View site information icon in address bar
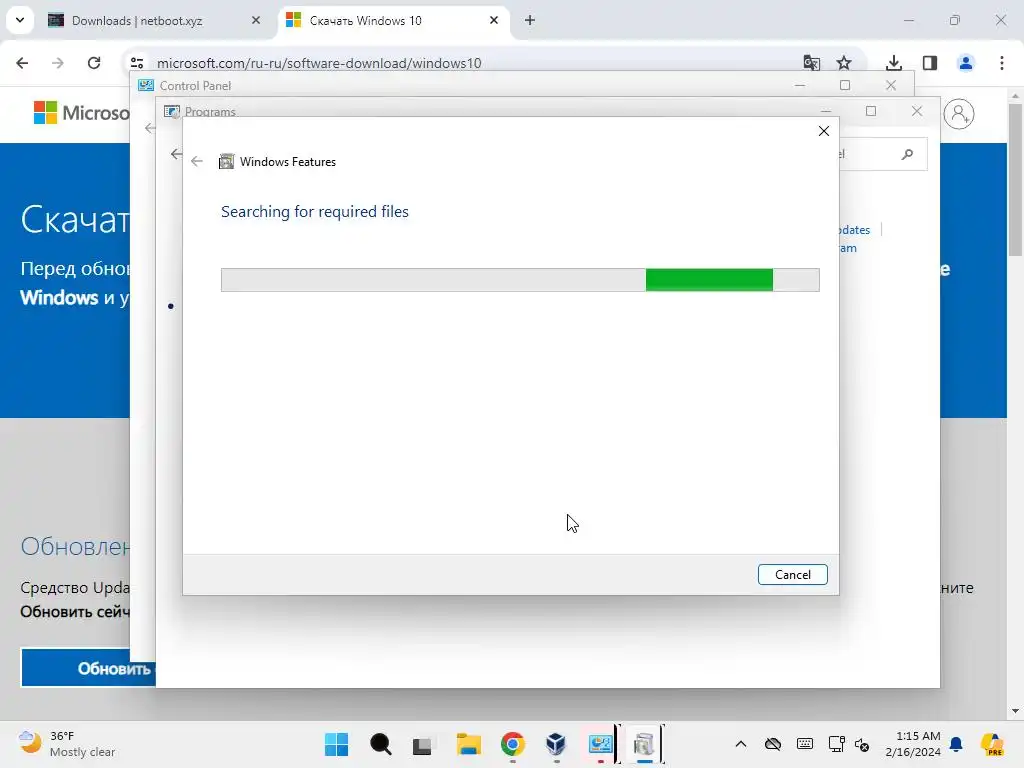 click(137, 63)
